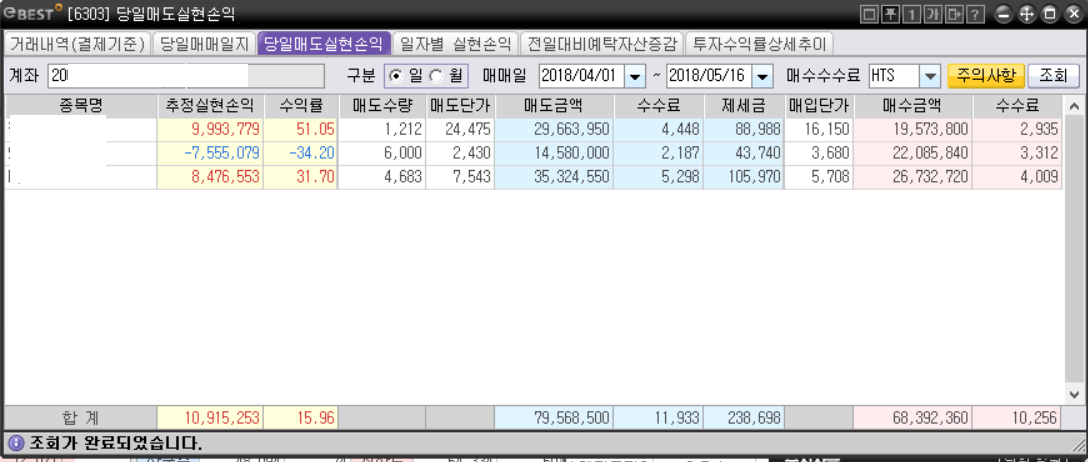Click the 매입단가 column header
1088x462 pixels.
pyautogui.click(x=819, y=107)
